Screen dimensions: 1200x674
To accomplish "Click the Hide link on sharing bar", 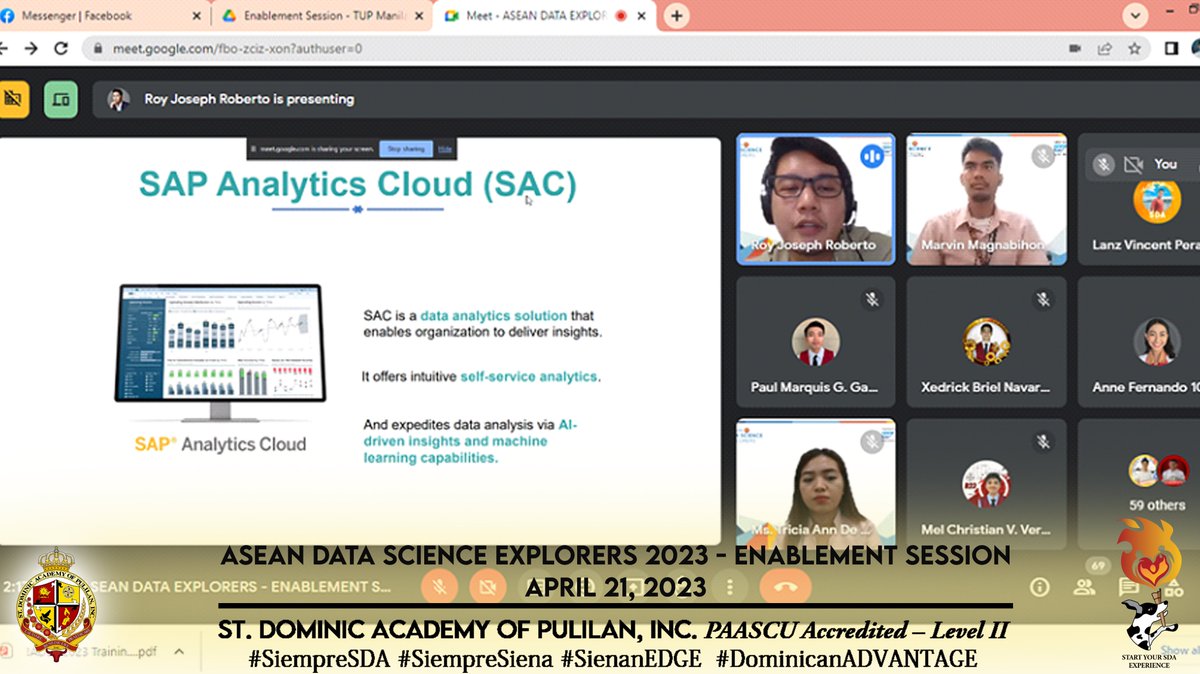I will [x=445, y=149].
